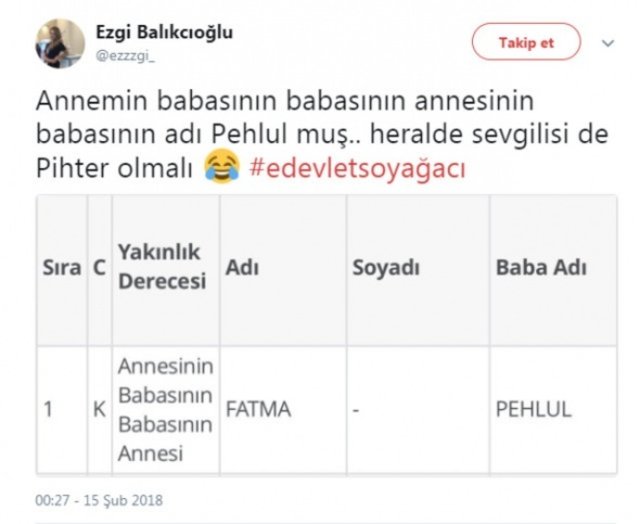The width and height of the screenshot is (640, 524).
Task: Select the Annesinin Babasının Babasının Annesi cell
Action: [166, 410]
